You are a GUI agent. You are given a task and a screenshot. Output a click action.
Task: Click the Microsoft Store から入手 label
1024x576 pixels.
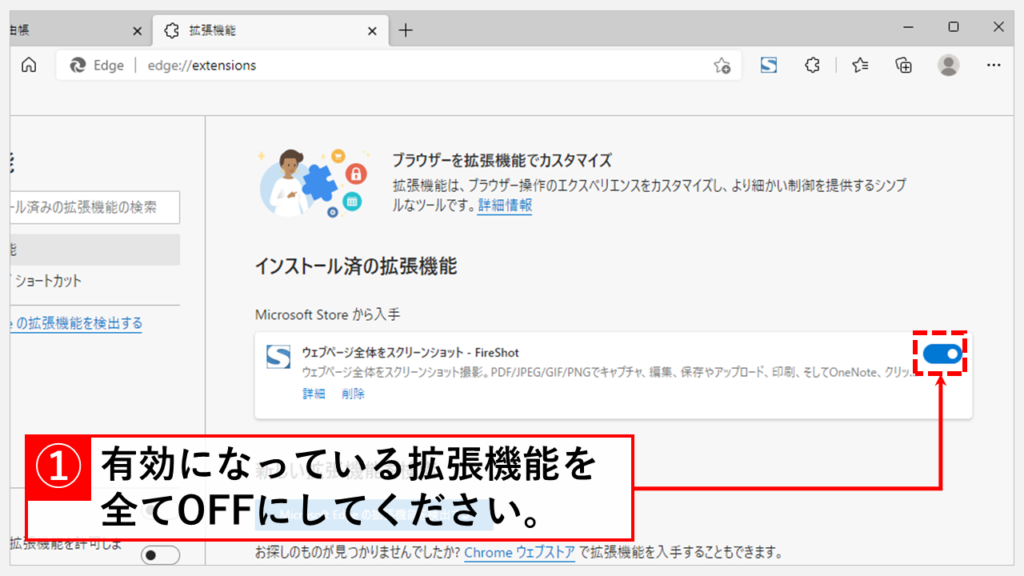[x=327, y=315]
